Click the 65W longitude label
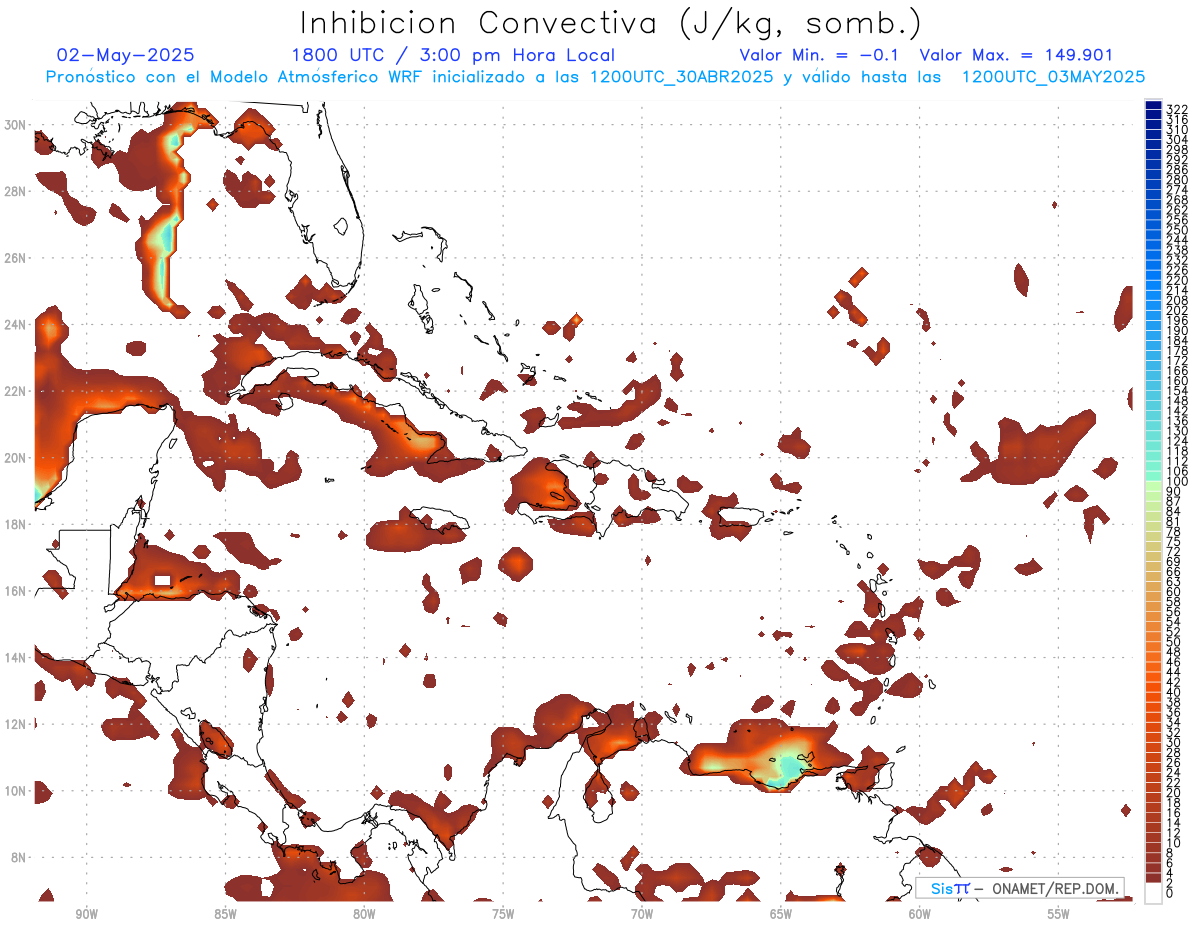Viewport: 1200px width, 927px height. click(x=781, y=914)
